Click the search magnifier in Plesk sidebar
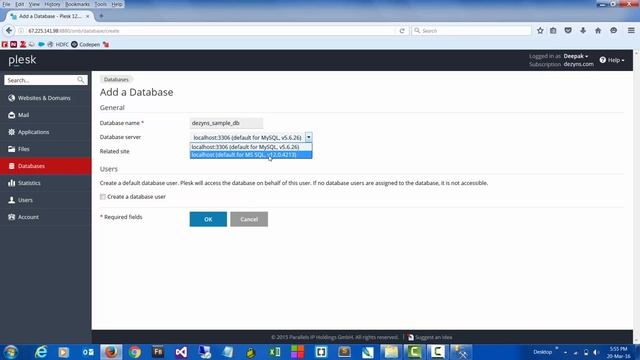The height and width of the screenshot is (360, 640). click(81, 80)
